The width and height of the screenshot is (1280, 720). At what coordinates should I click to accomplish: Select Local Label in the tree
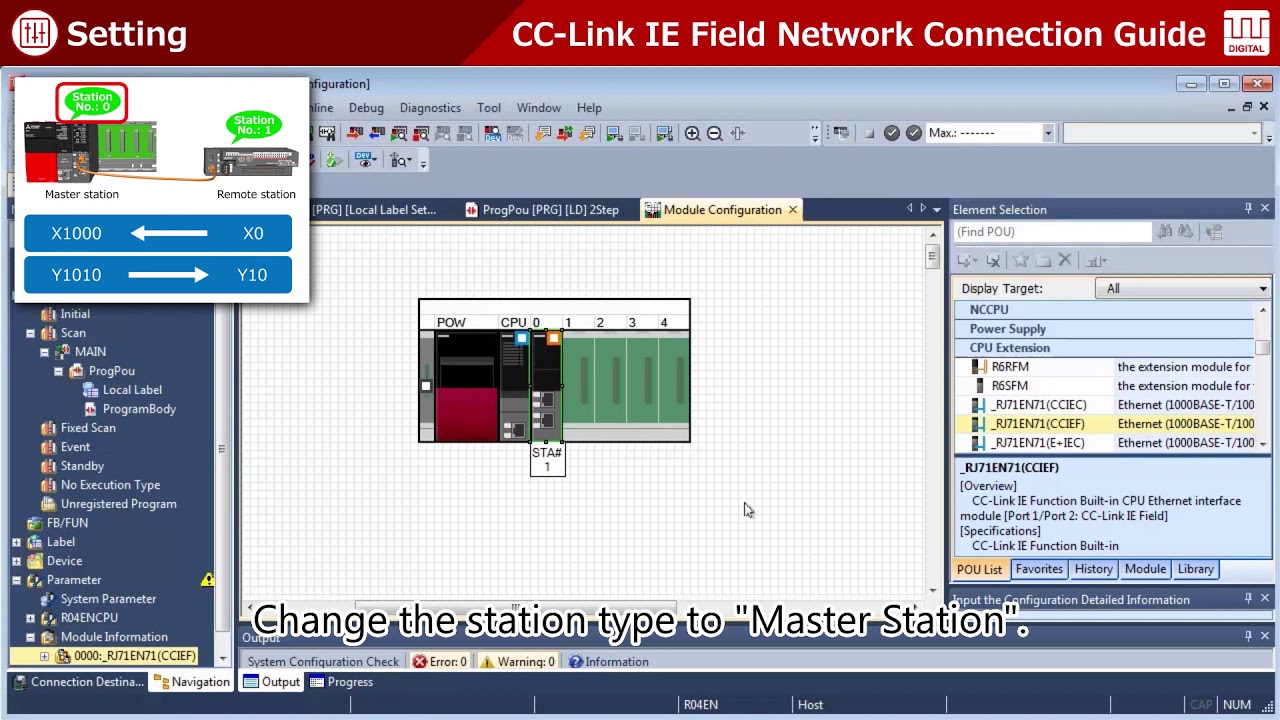point(132,390)
